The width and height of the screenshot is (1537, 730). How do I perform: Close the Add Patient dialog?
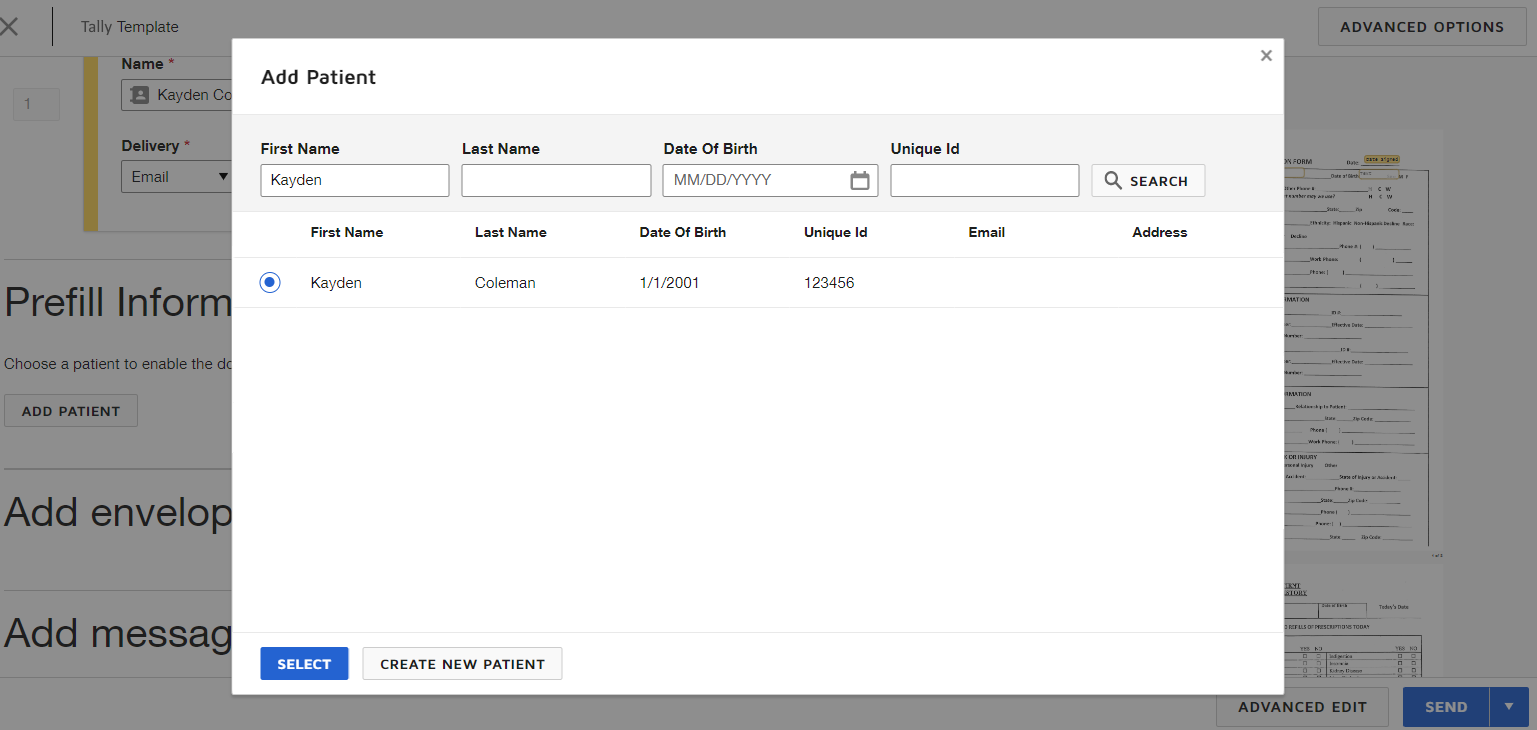click(x=1266, y=55)
